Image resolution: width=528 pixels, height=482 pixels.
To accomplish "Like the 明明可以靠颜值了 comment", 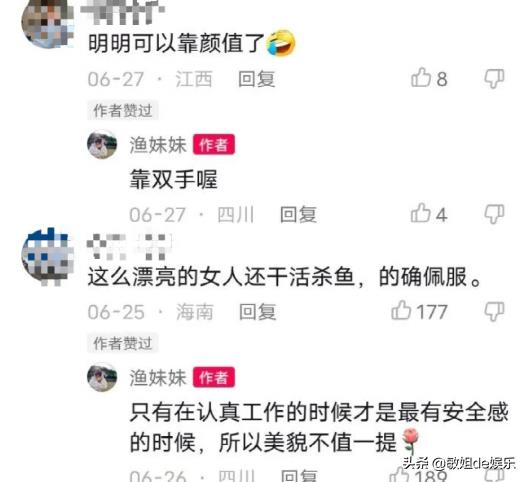I will 421,77.
